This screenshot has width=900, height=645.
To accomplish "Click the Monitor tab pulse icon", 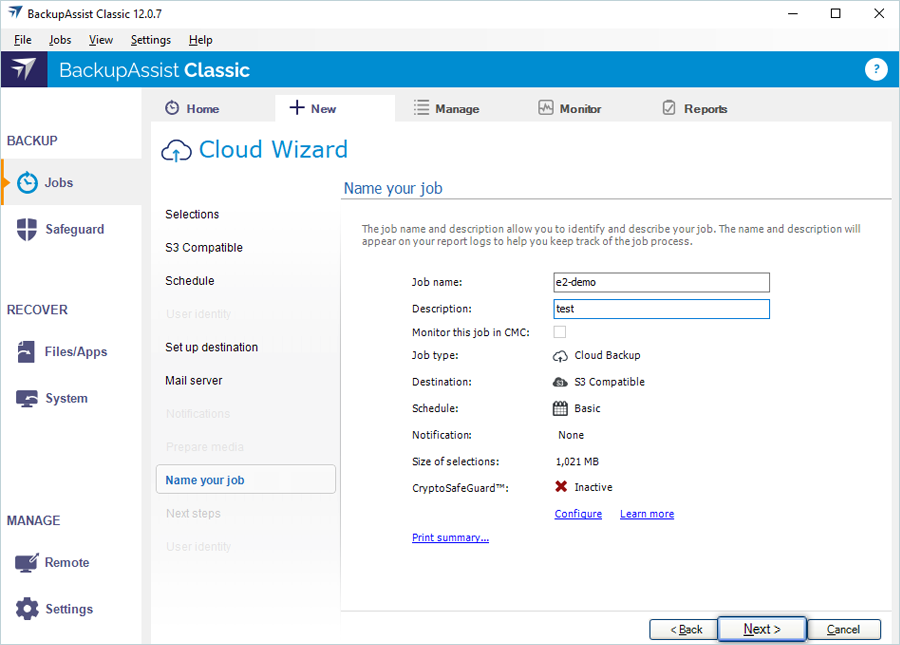I will (x=546, y=107).
